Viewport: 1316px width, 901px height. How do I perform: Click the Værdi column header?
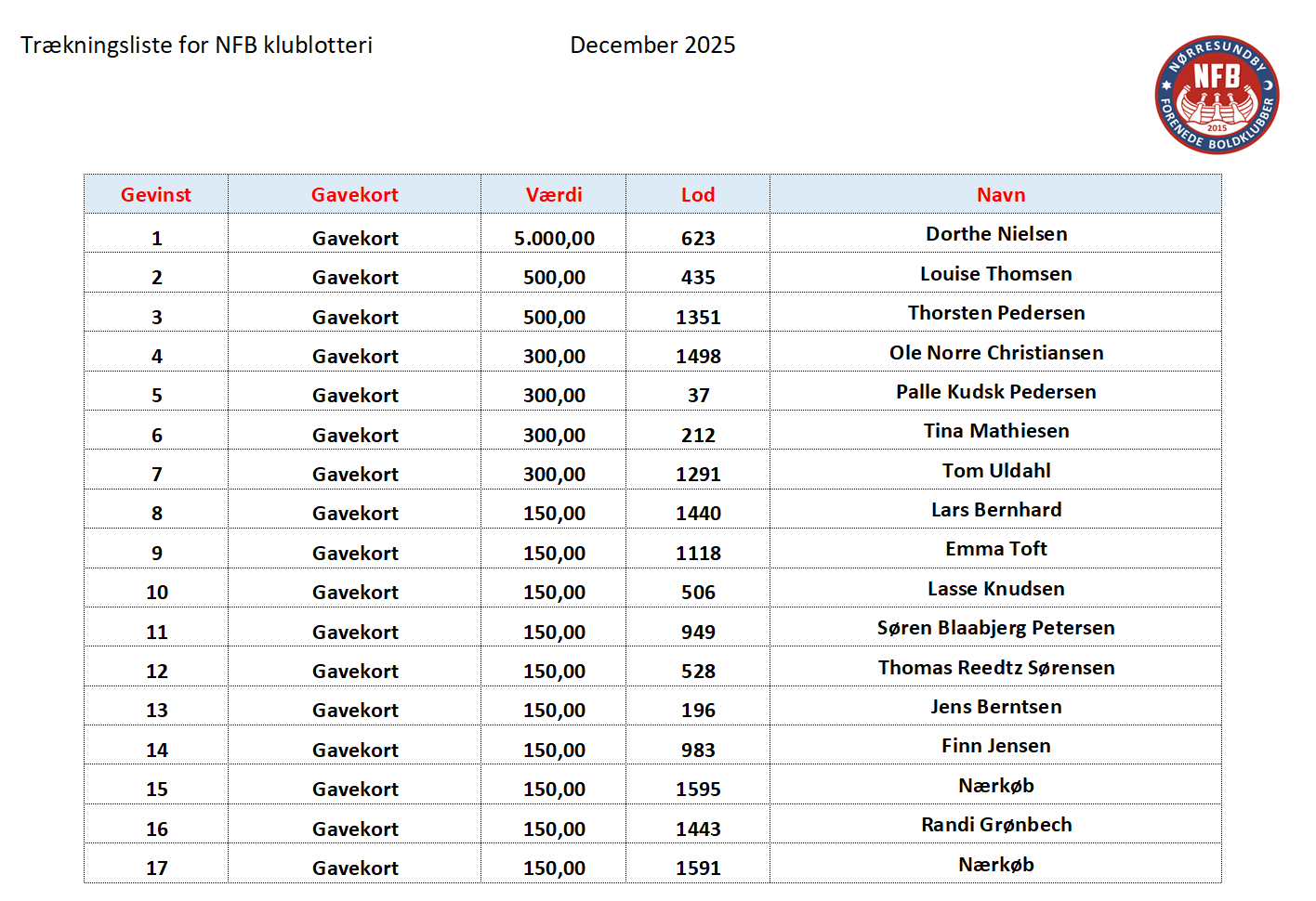554,195
